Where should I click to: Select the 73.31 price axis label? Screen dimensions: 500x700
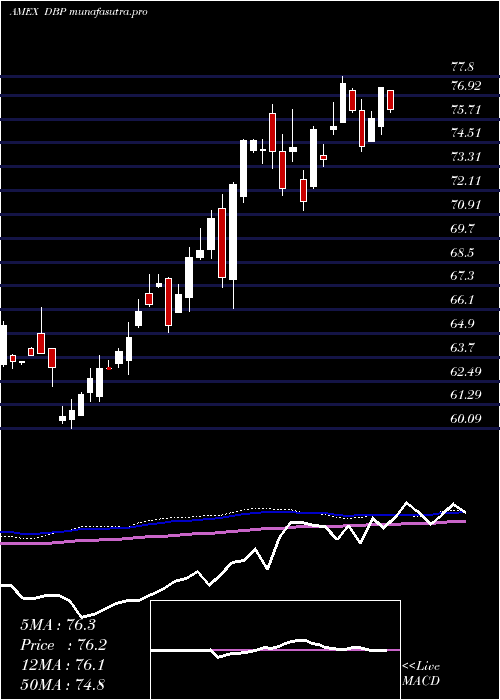click(466, 157)
